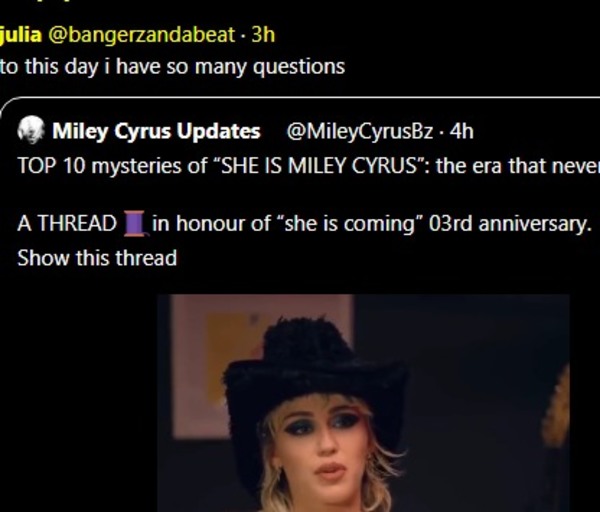Click the TOP 10 mysteries text line
Viewport: 600px width, 512px height.
[x=300, y=165]
